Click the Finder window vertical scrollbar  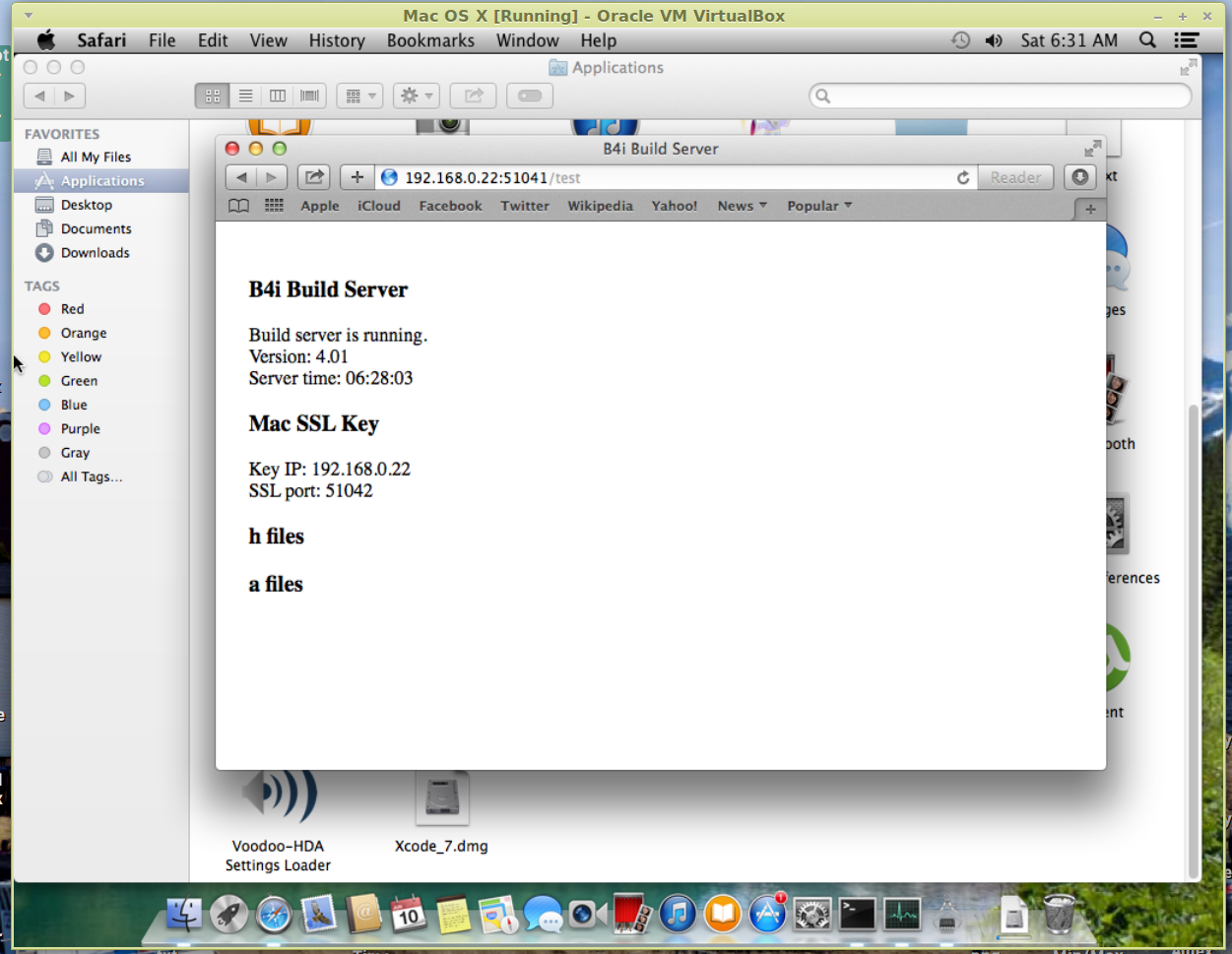[x=1194, y=640]
